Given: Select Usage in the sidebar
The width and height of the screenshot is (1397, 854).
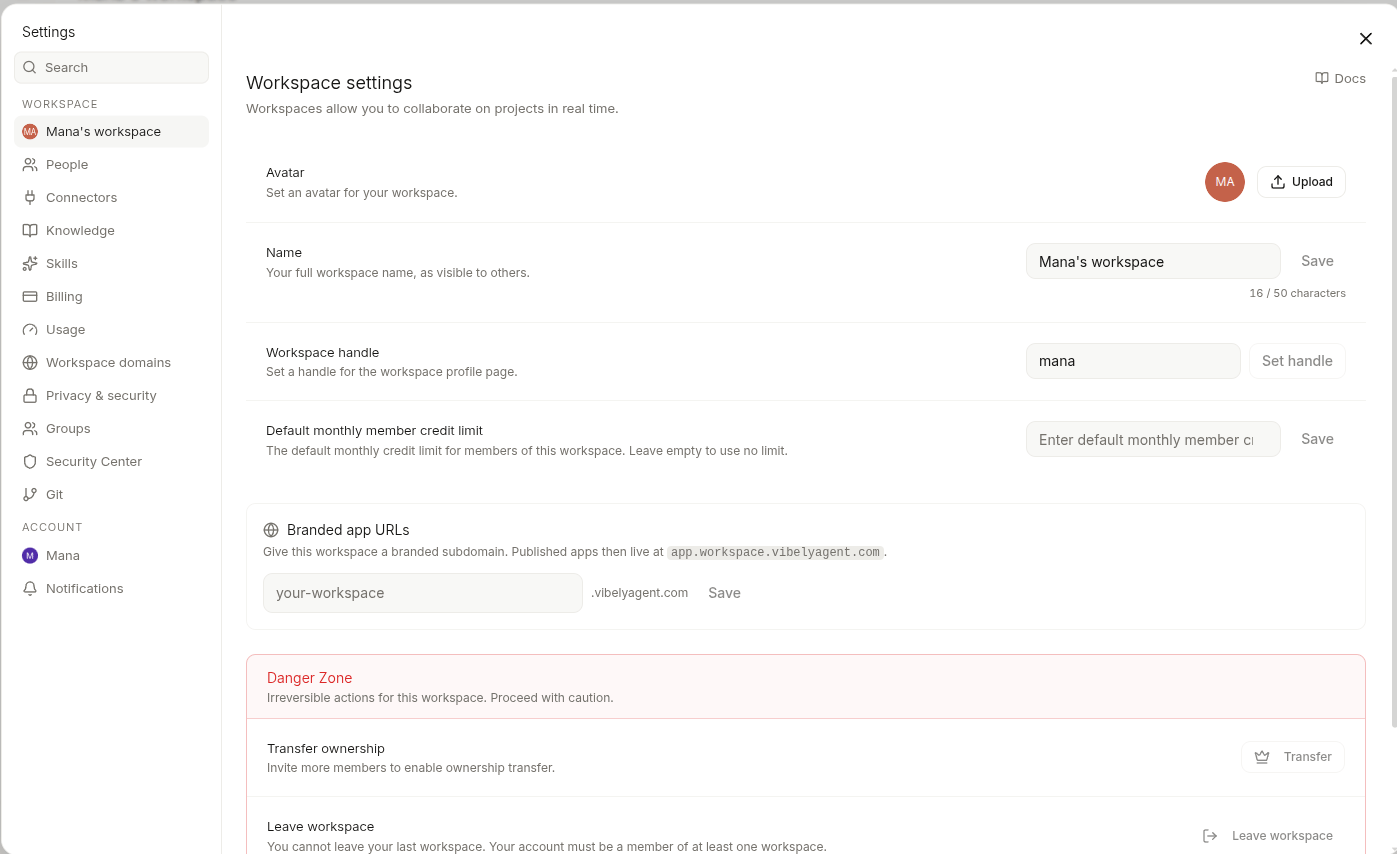Looking at the screenshot, I should coord(112,330).
